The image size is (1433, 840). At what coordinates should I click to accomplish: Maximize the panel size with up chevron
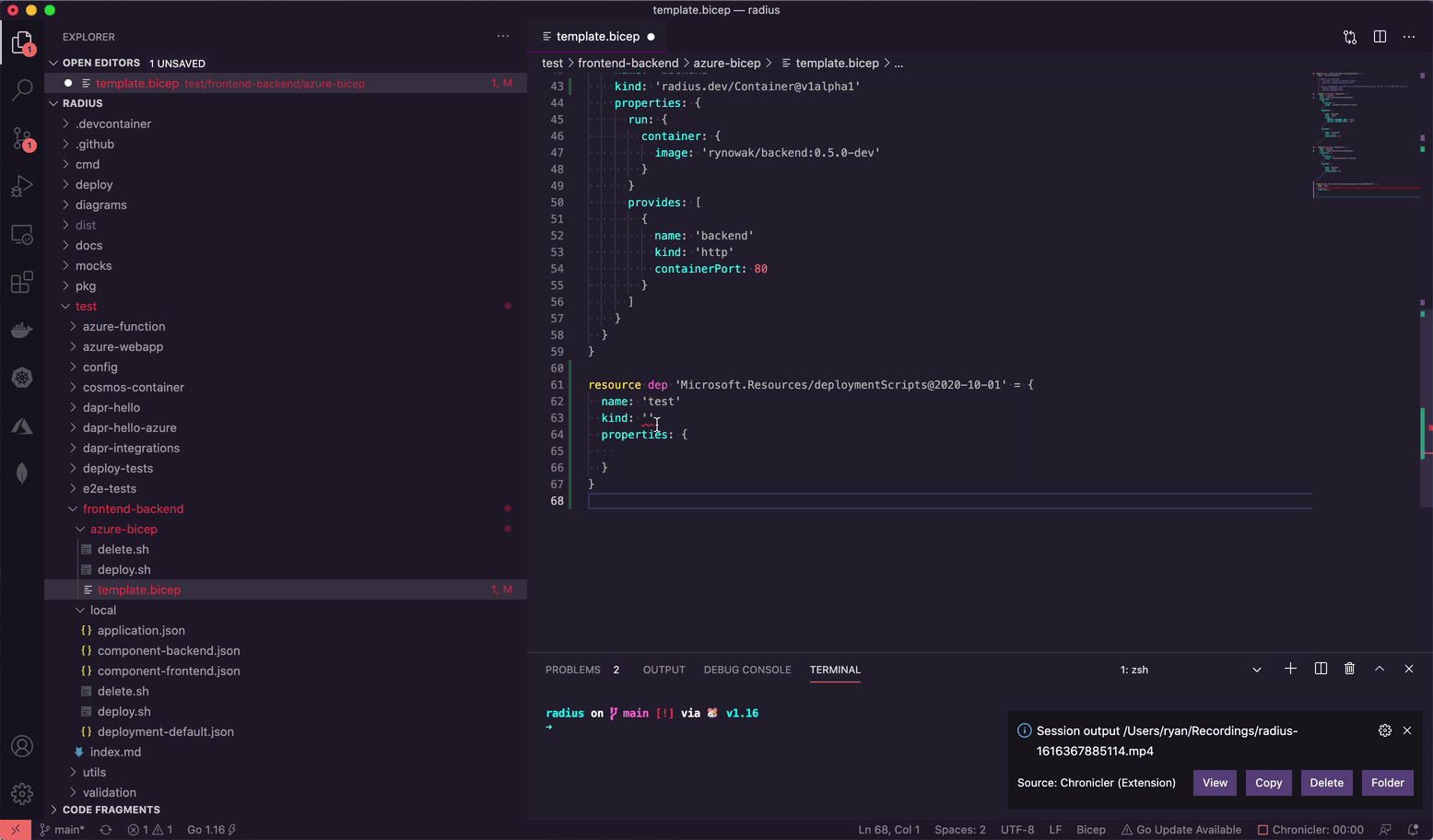(x=1380, y=669)
